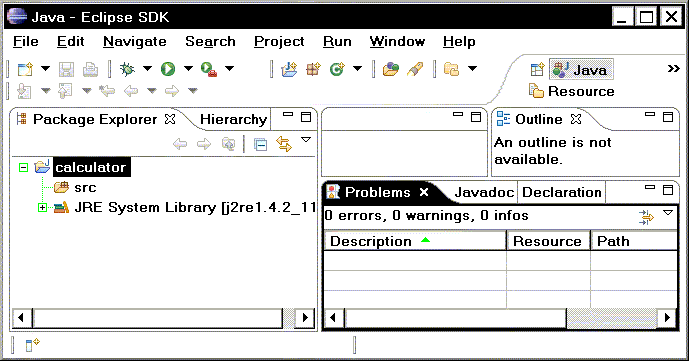The image size is (689, 361).
Task: Click Package Explorer Back arrow
Action: [x=180, y=144]
